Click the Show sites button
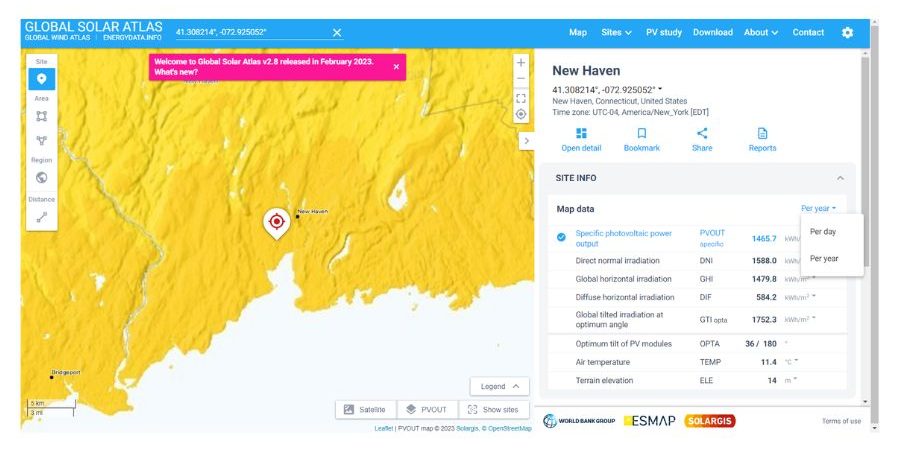This screenshot has height=468, width=900. pyautogui.click(x=493, y=410)
